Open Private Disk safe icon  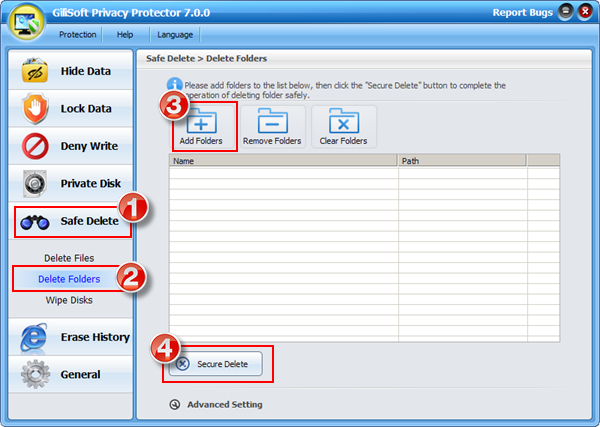pos(35,184)
